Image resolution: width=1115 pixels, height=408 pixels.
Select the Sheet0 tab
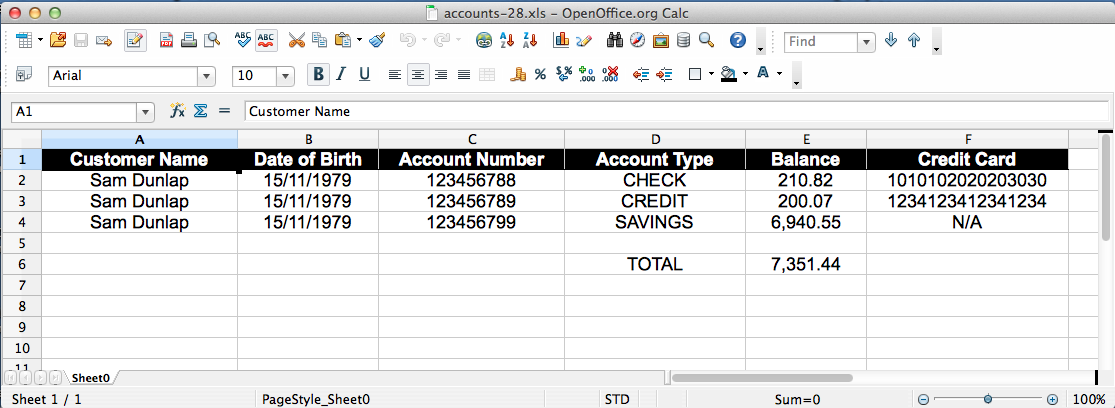click(91, 378)
